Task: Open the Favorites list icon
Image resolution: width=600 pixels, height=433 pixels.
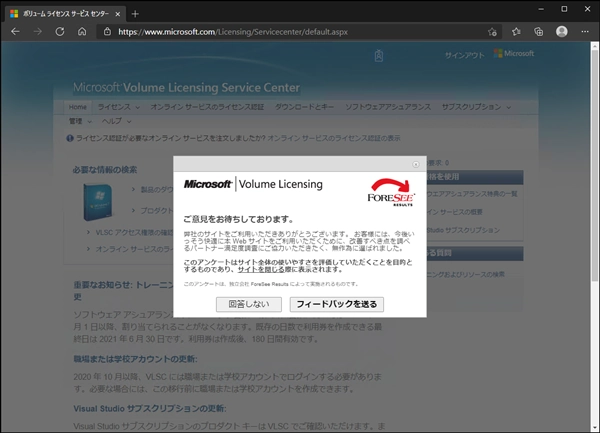Action: tap(516, 32)
